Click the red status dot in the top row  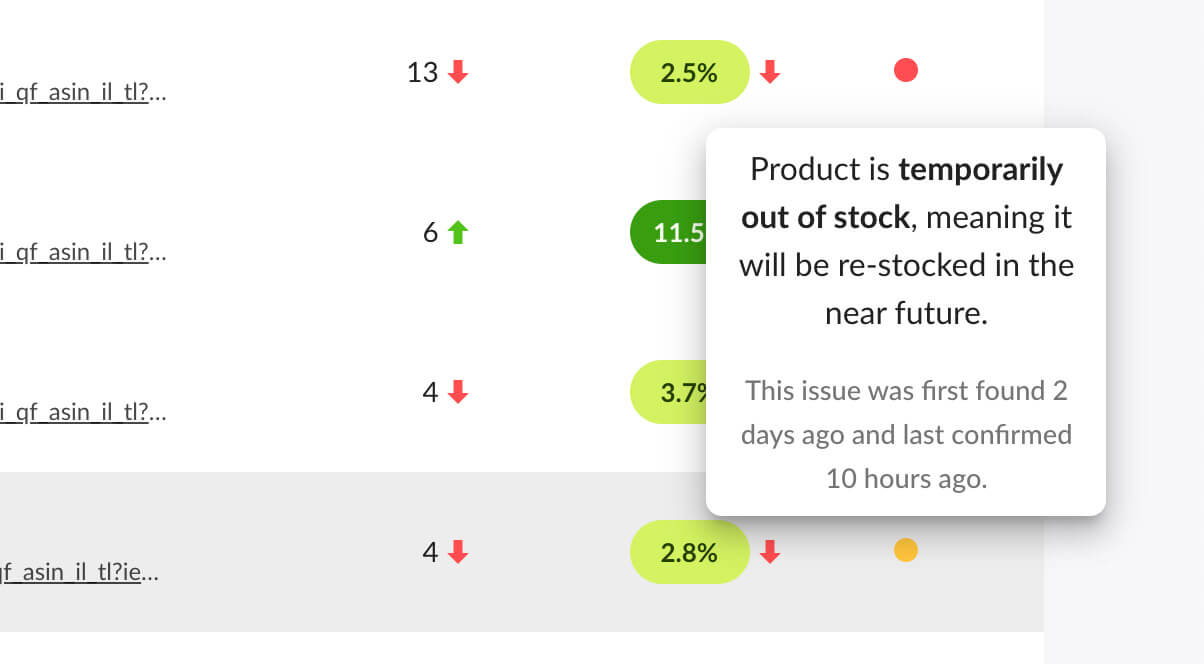[906, 70]
